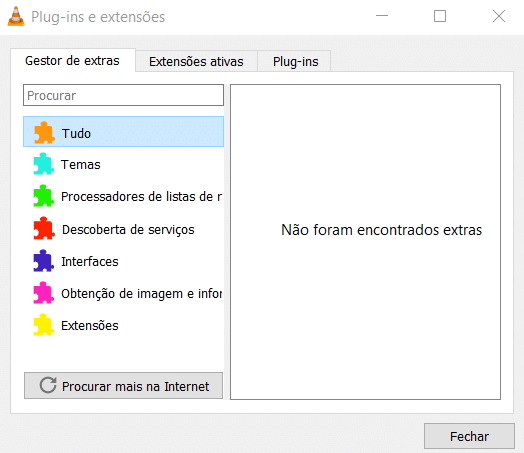Viewport: 524px width, 453px height.
Task: Click the refresh arrow icon in the Internet button
Action: click(x=48, y=385)
